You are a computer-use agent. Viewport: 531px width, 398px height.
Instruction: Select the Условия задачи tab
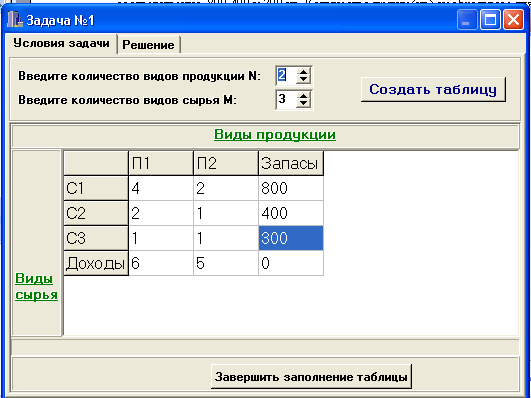pos(61,43)
